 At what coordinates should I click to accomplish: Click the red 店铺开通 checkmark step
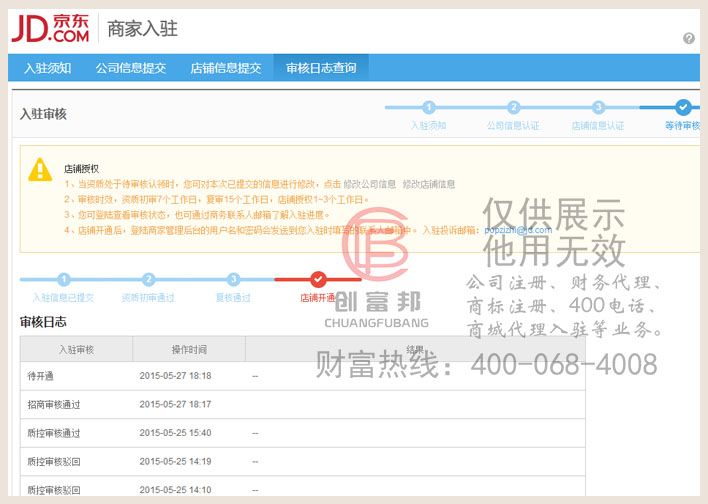click(318, 280)
